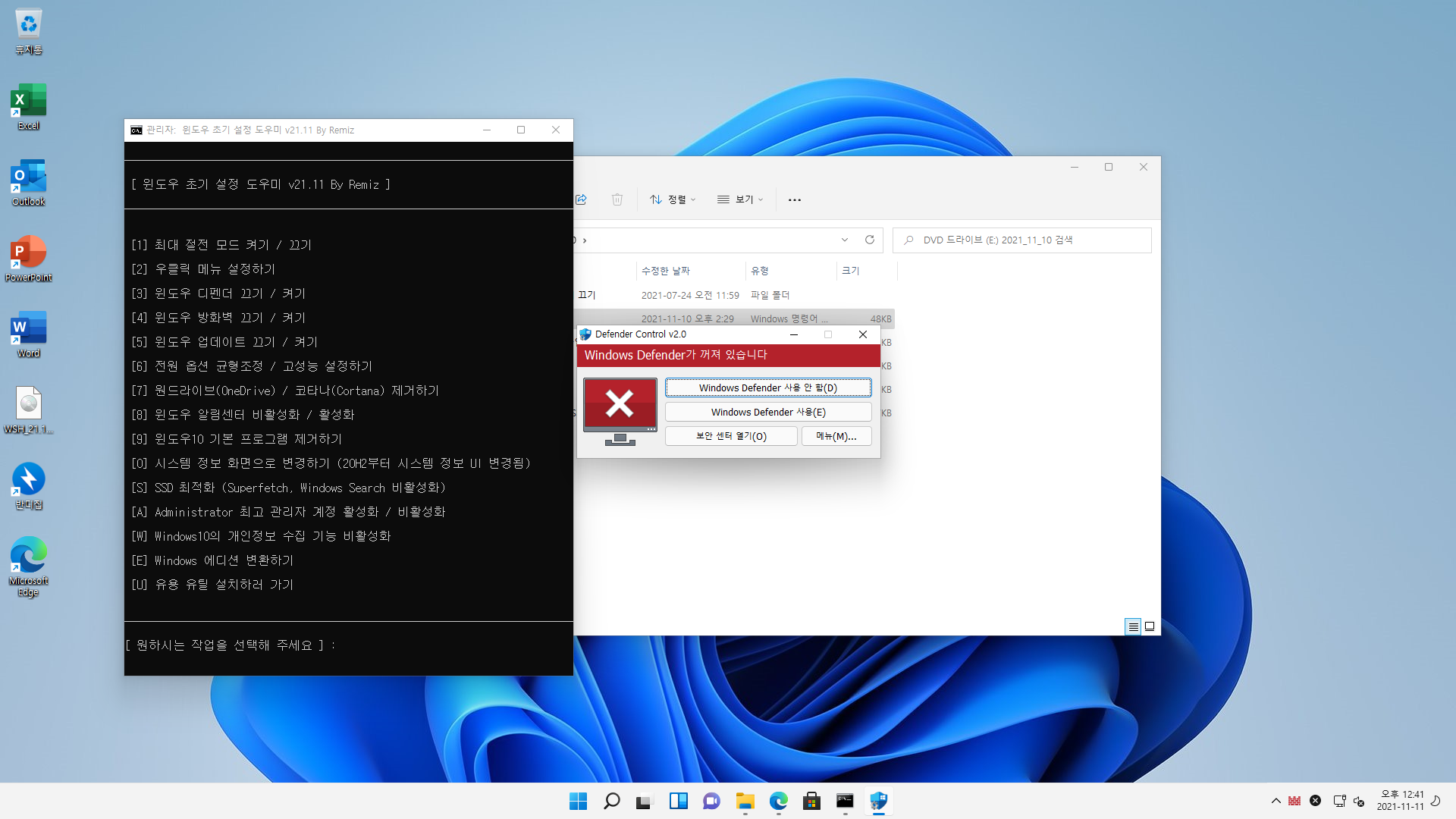Refresh the Explorer folder view
This screenshot has height=819, width=1456.
[870, 240]
